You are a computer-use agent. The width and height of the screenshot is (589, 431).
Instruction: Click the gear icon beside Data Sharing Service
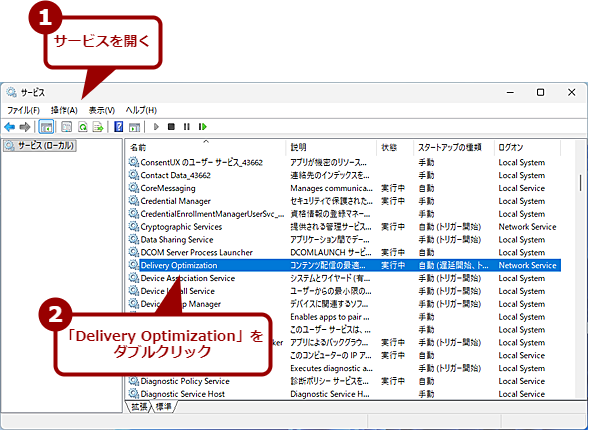tap(133, 239)
